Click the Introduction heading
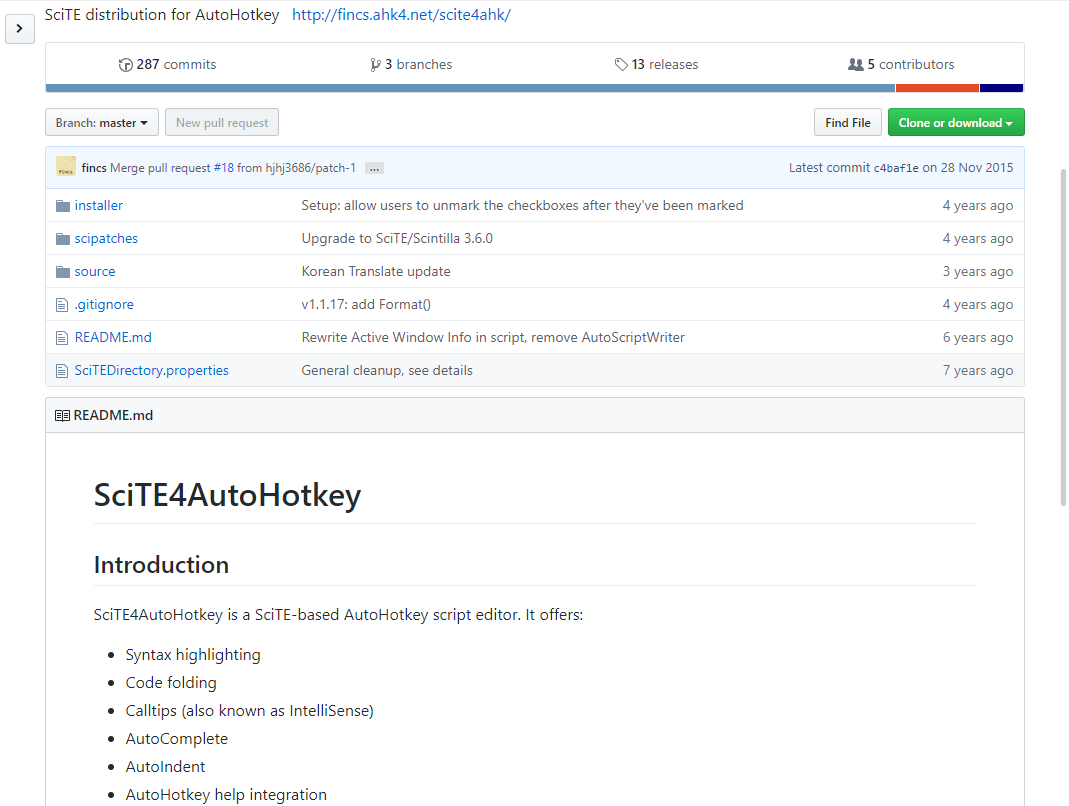 (161, 565)
